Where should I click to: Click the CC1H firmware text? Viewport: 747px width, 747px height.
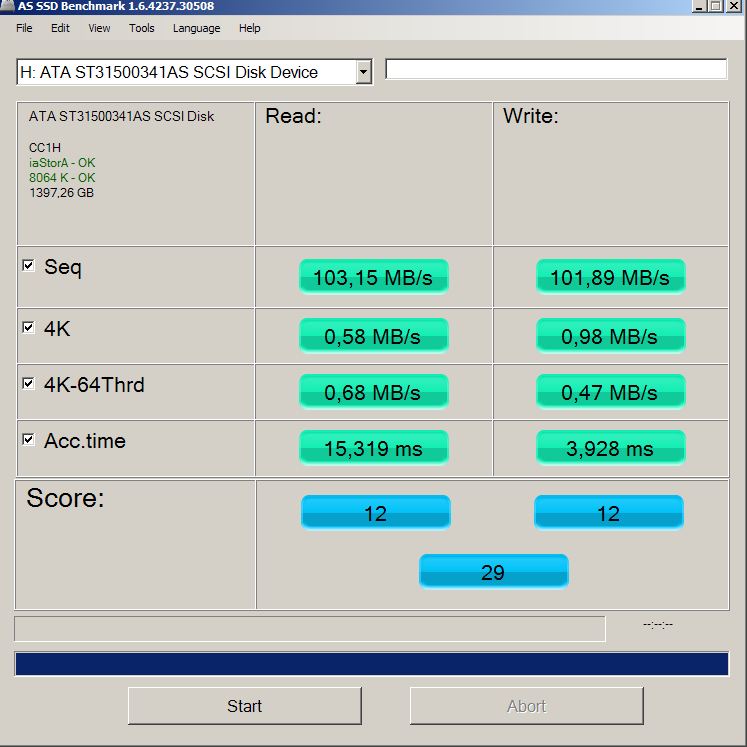pyautogui.click(x=45, y=148)
